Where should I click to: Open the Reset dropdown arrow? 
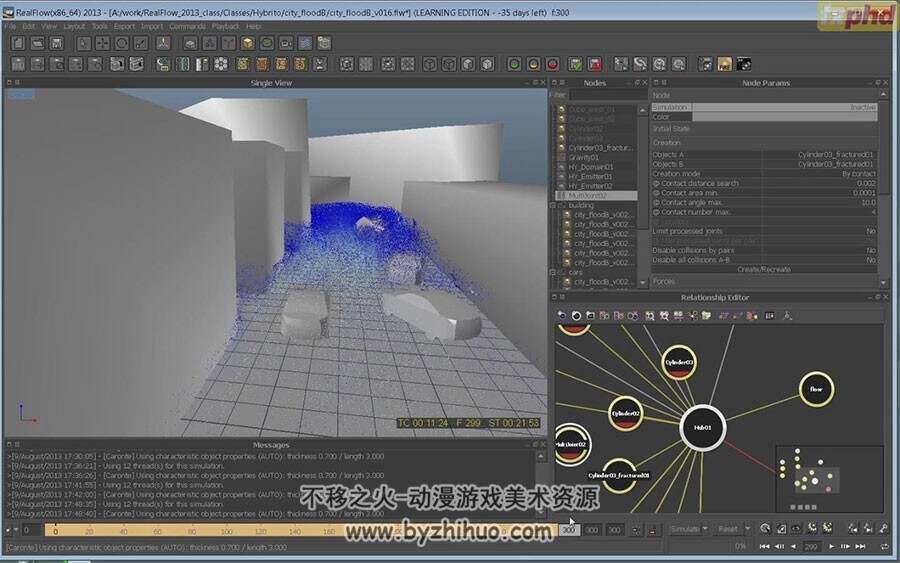click(747, 529)
